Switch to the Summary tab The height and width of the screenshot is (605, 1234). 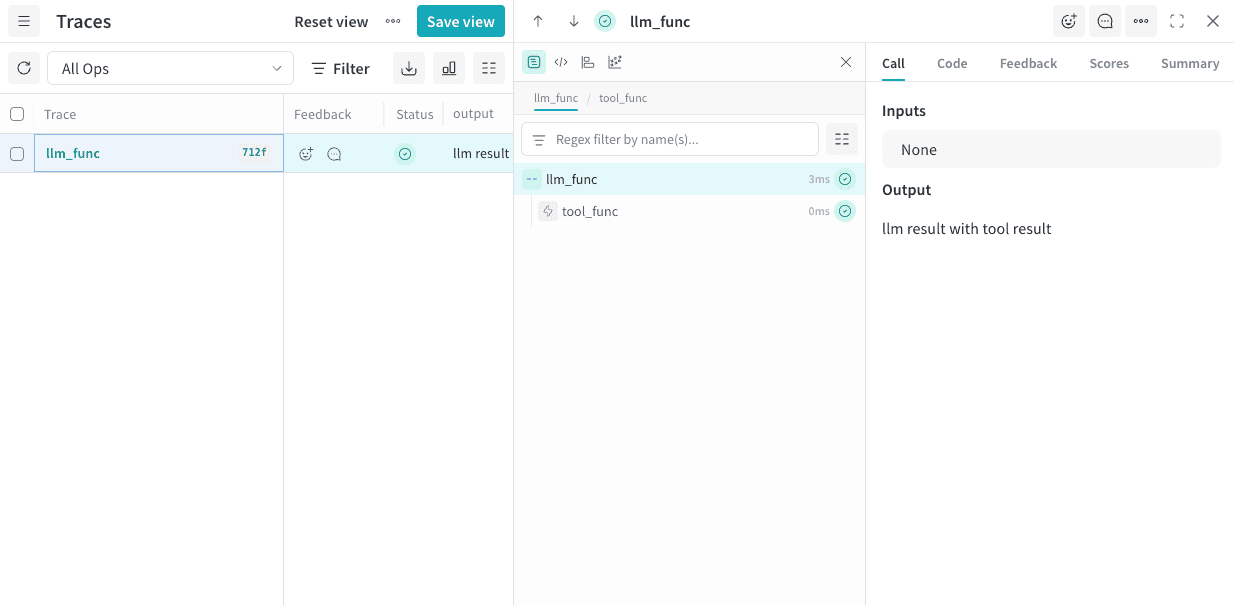click(x=1190, y=63)
